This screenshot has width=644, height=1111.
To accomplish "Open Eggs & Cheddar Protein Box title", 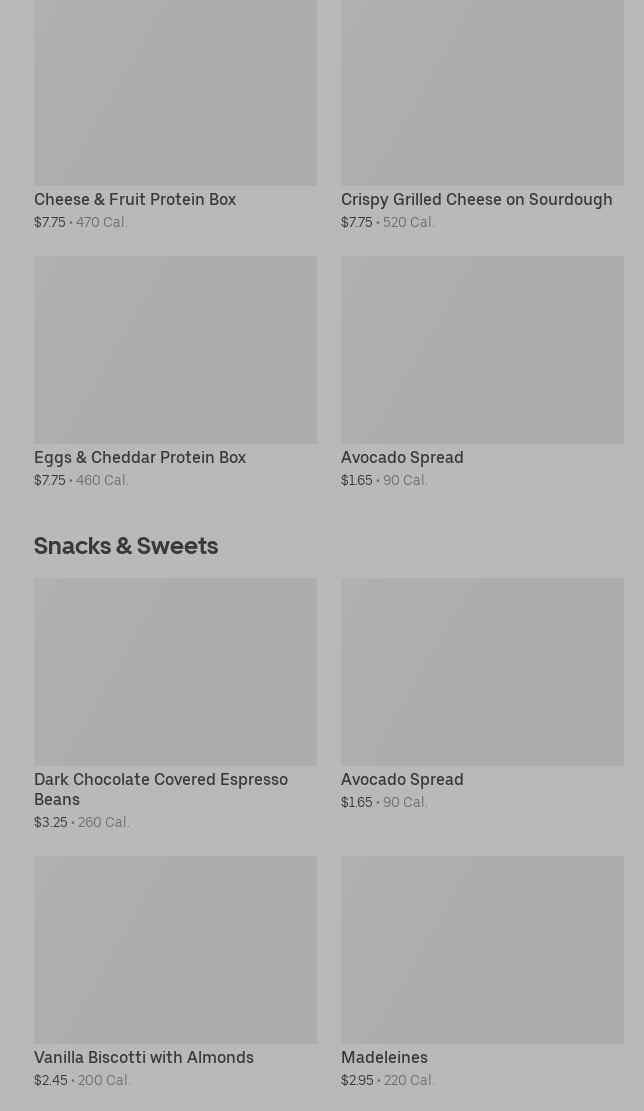I will pyautogui.click(x=140, y=457).
